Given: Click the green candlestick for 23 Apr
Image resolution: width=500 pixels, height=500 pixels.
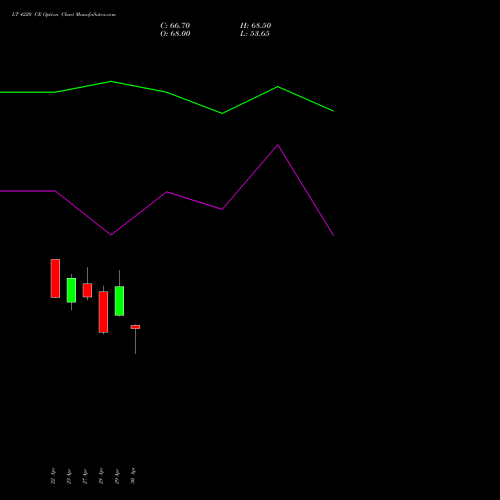Looking at the screenshot, I should coord(71,290).
